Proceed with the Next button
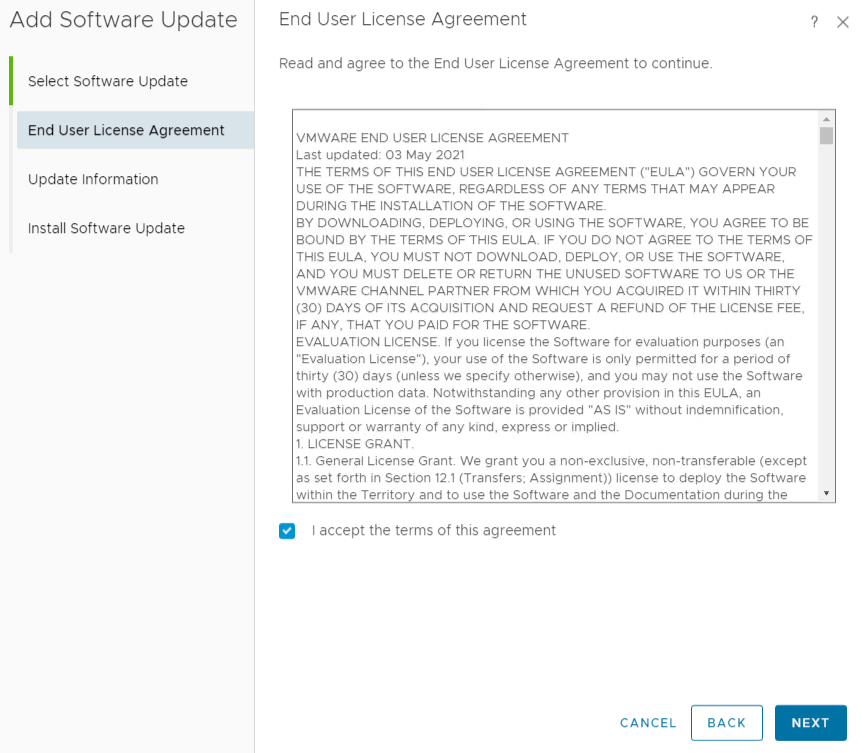 pos(810,723)
